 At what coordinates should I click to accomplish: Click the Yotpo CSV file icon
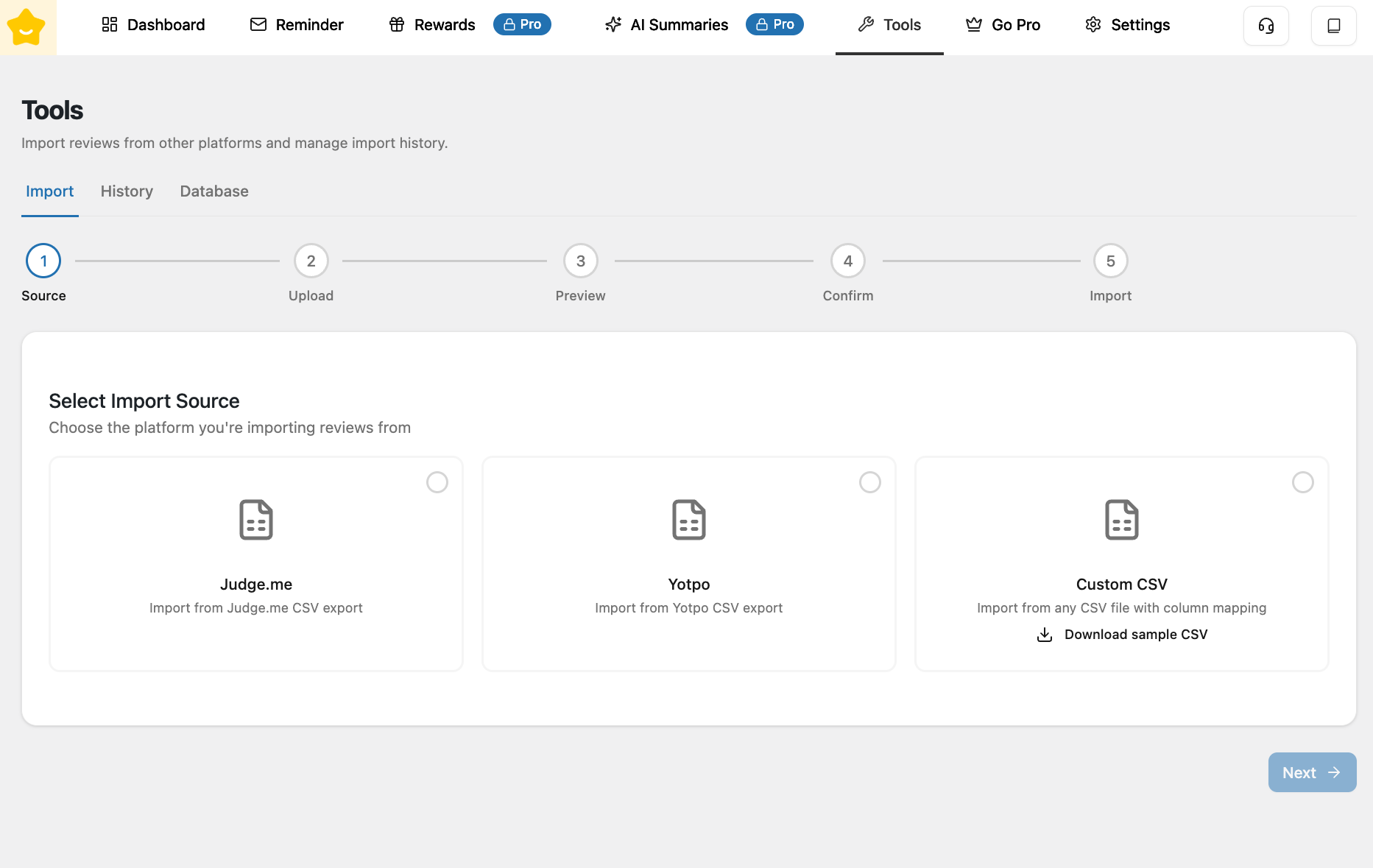[x=688, y=520]
